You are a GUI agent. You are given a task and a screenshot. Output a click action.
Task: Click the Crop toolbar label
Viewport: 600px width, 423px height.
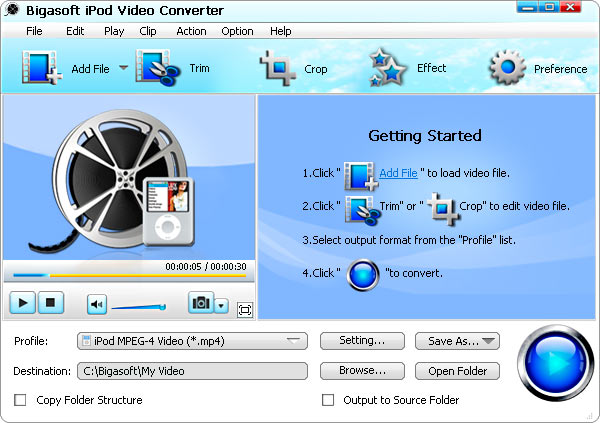tap(316, 69)
